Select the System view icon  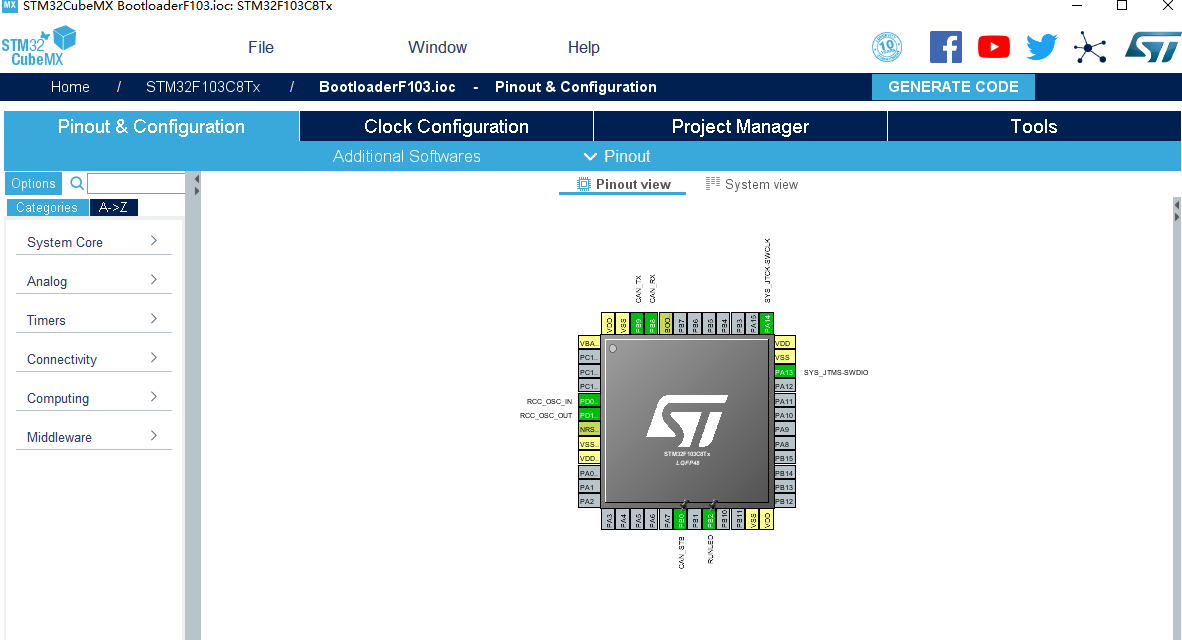coord(713,183)
